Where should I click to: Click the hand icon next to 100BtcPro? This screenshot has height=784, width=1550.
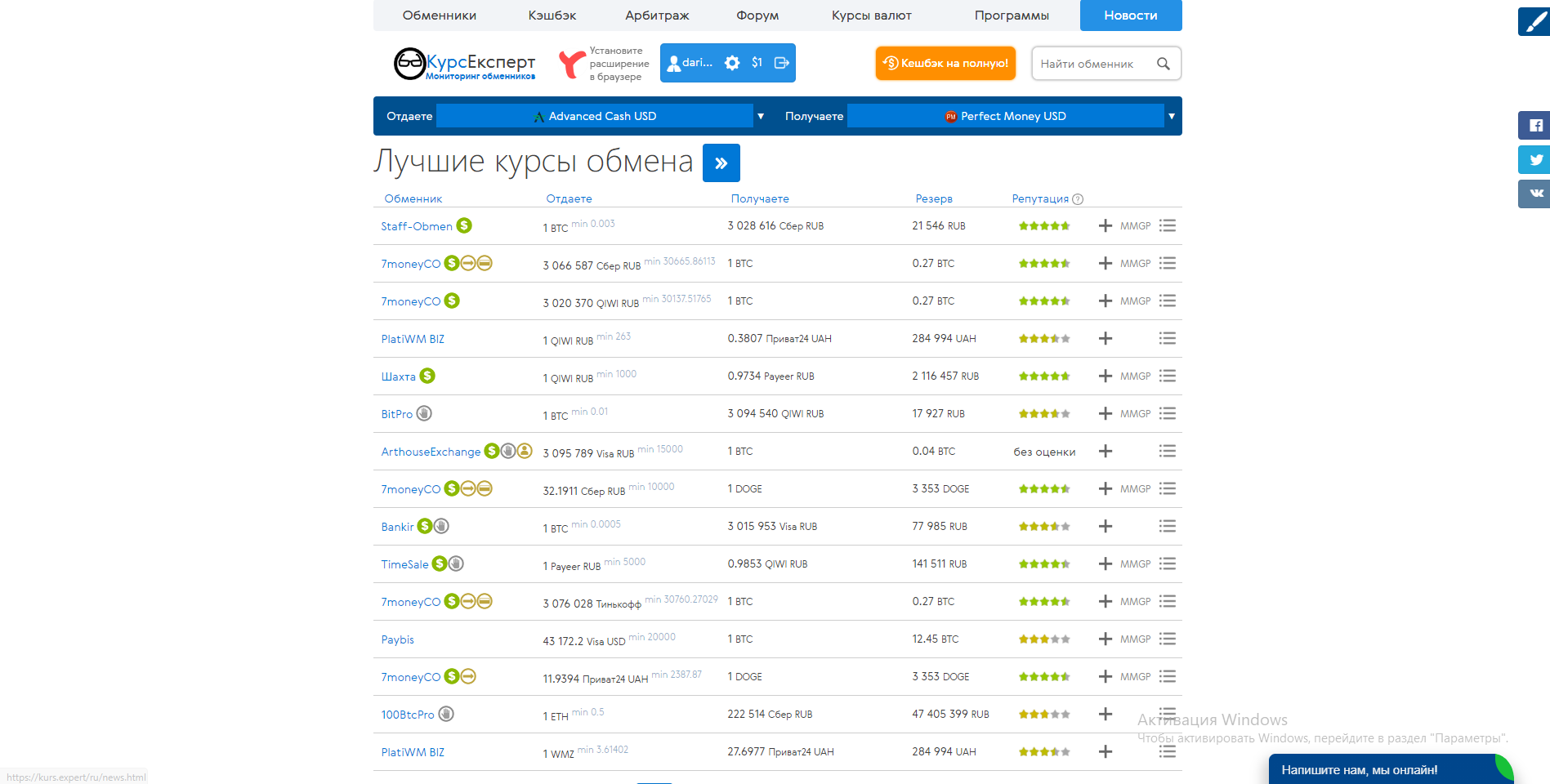point(446,714)
